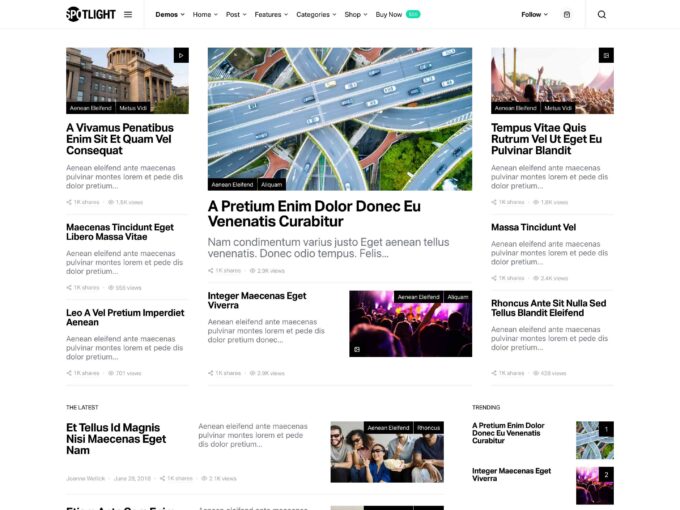Click trending thumbnail numbered 1
Viewport: 680px width, 510px height.
595,440
